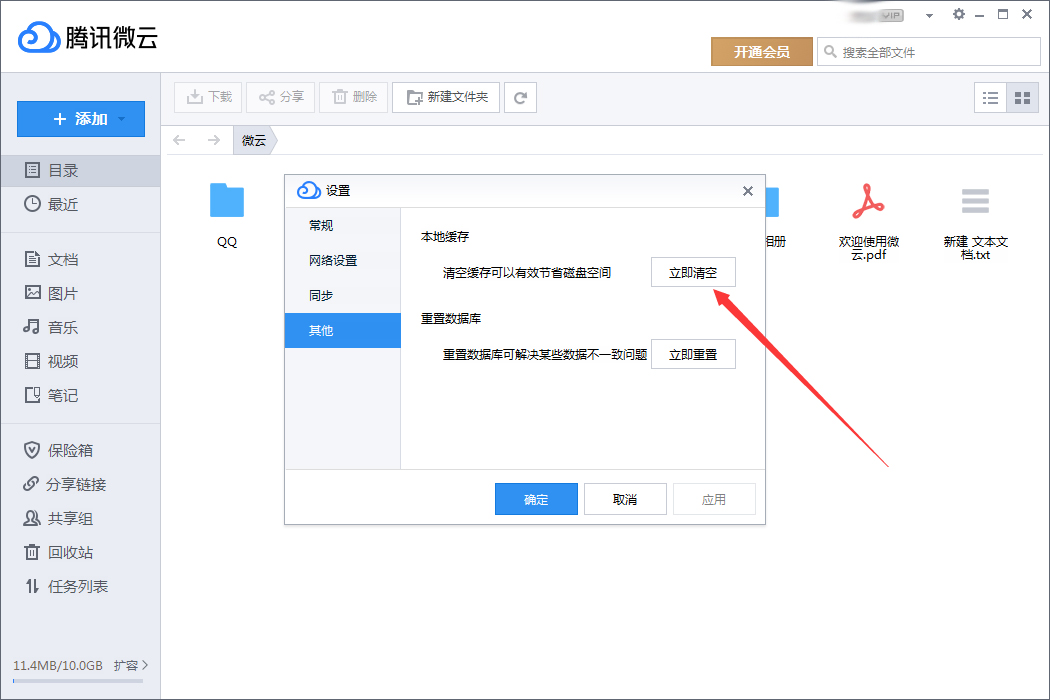Open the settings gear in the title bar

coord(958,14)
